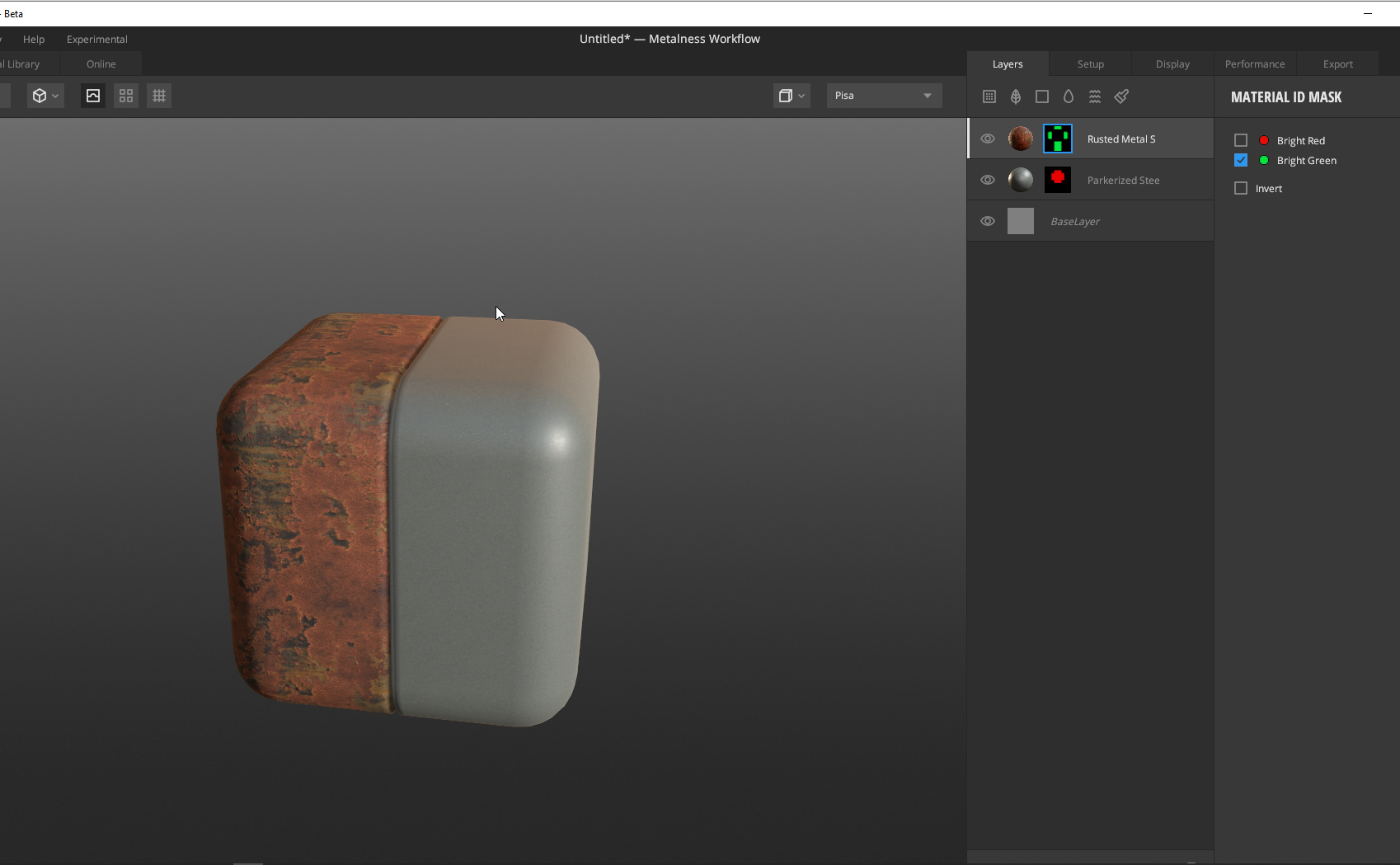1400x865 pixels.
Task: Add a Paint layer with the brush icon
Action: (1120, 96)
